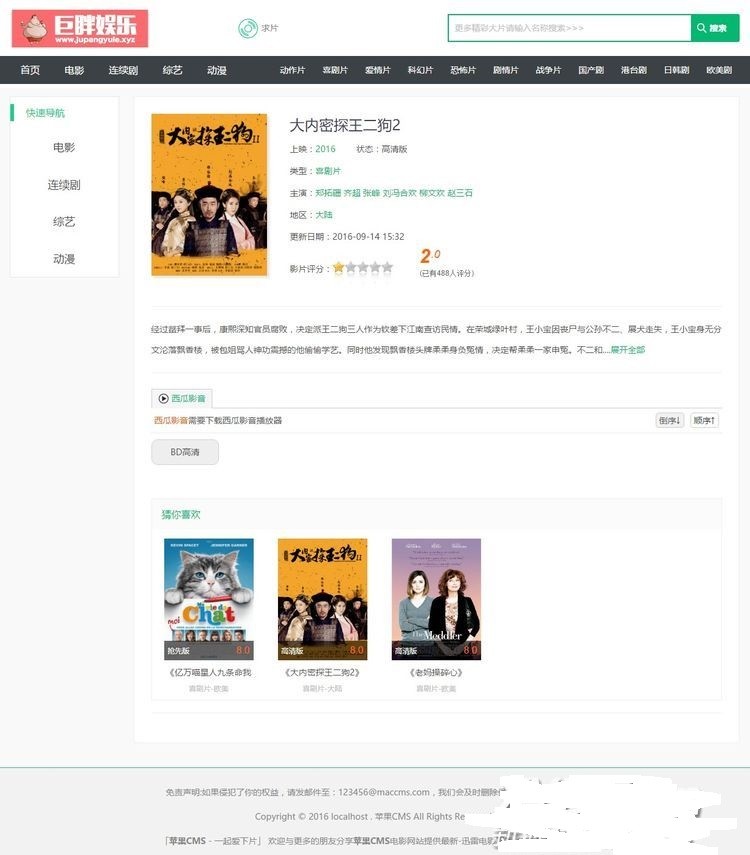Sort episodes with 倒序 button
The image size is (750, 855).
669,420
